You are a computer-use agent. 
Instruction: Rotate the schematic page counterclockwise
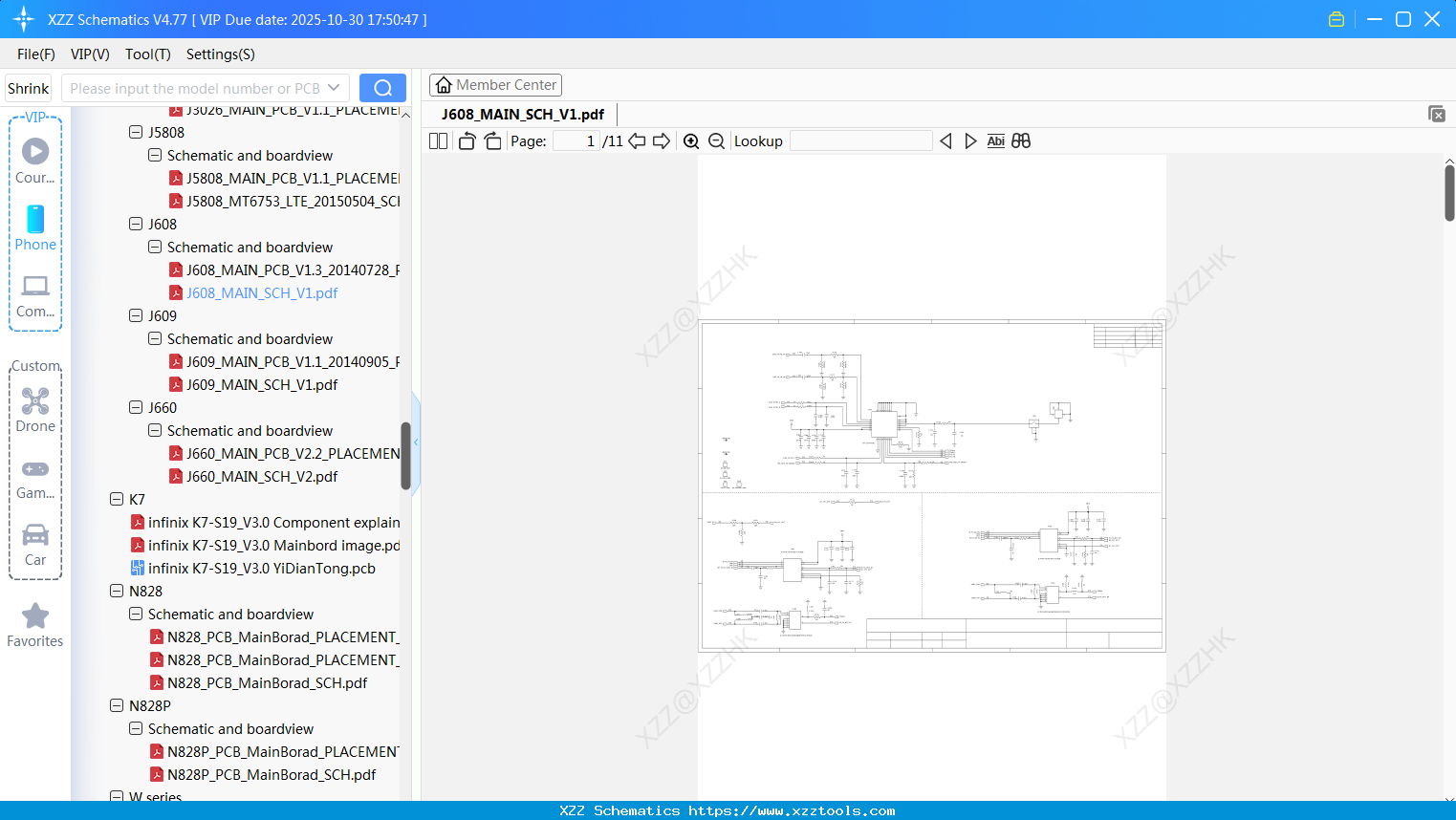point(467,140)
